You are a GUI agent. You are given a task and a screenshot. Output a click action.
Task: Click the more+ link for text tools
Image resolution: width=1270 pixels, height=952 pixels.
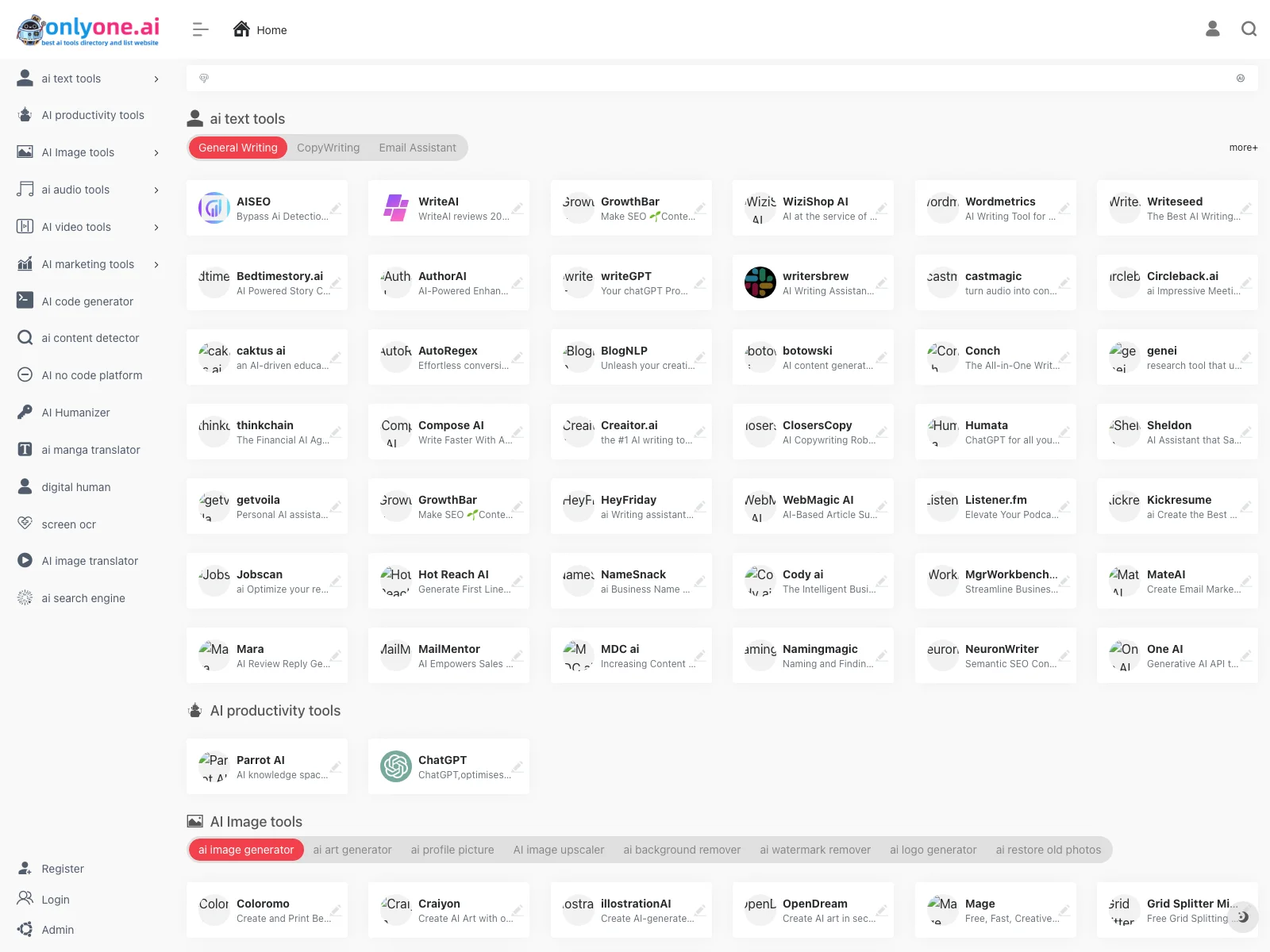point(1243,148)
